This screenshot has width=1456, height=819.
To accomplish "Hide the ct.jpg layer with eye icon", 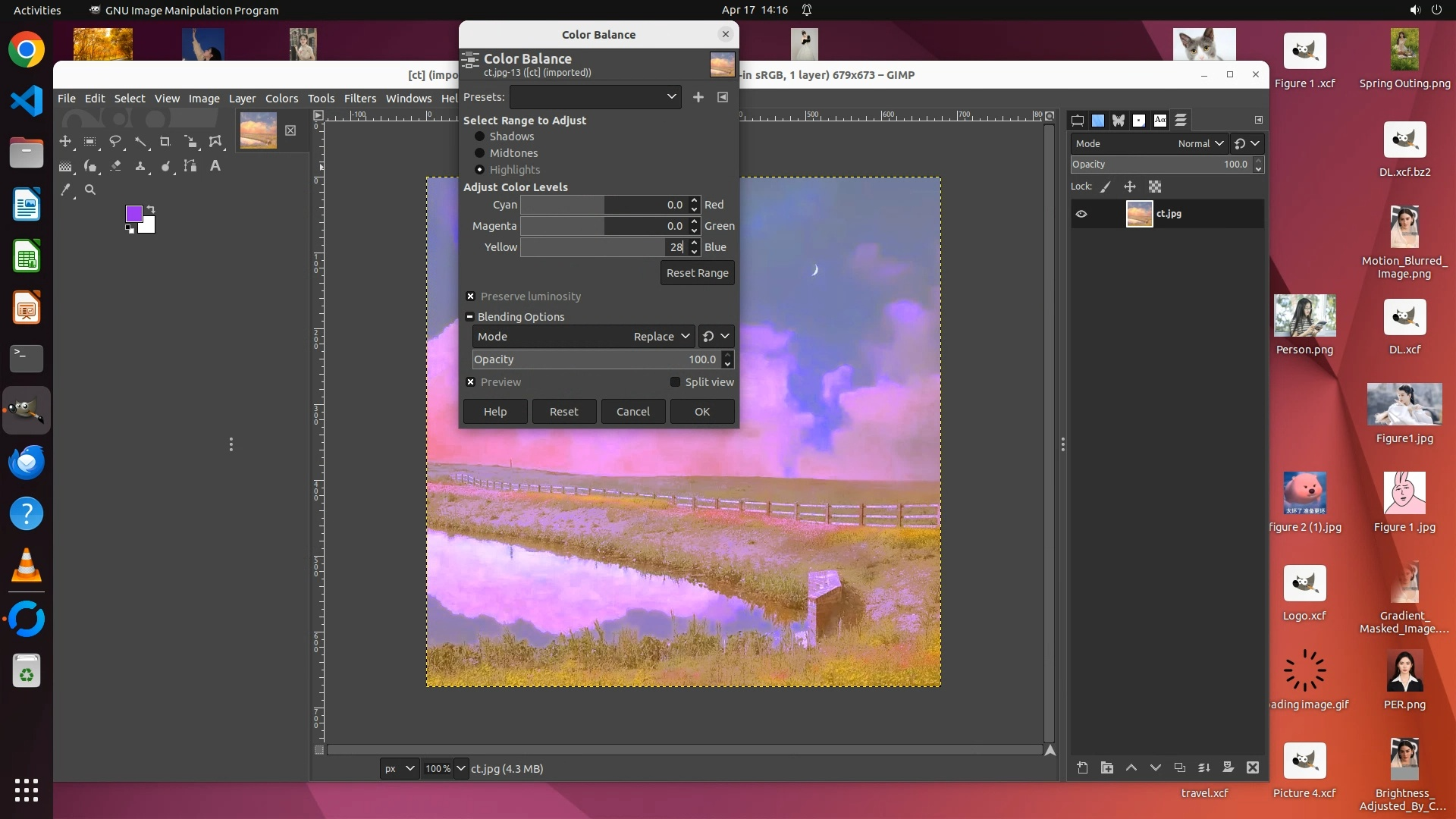I will [x=1081, y=214].
